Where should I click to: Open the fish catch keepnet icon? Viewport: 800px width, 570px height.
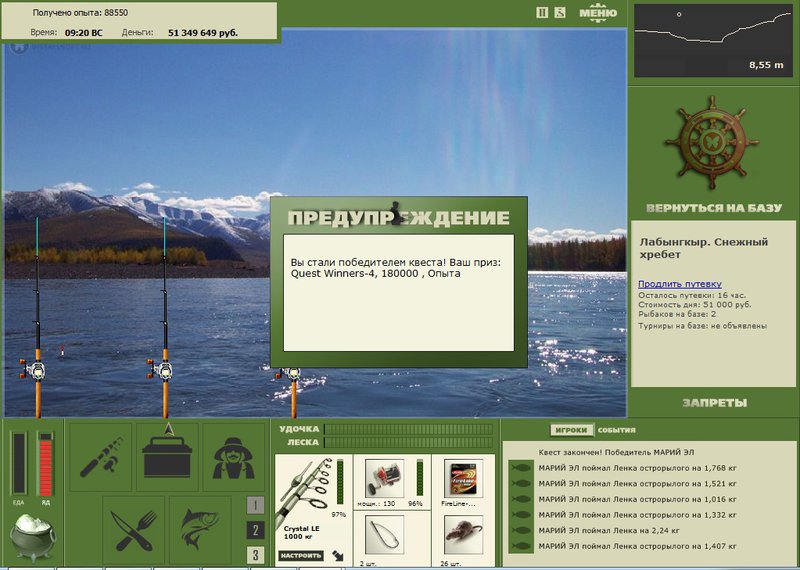pyautogui.click(x=201, y=529)
